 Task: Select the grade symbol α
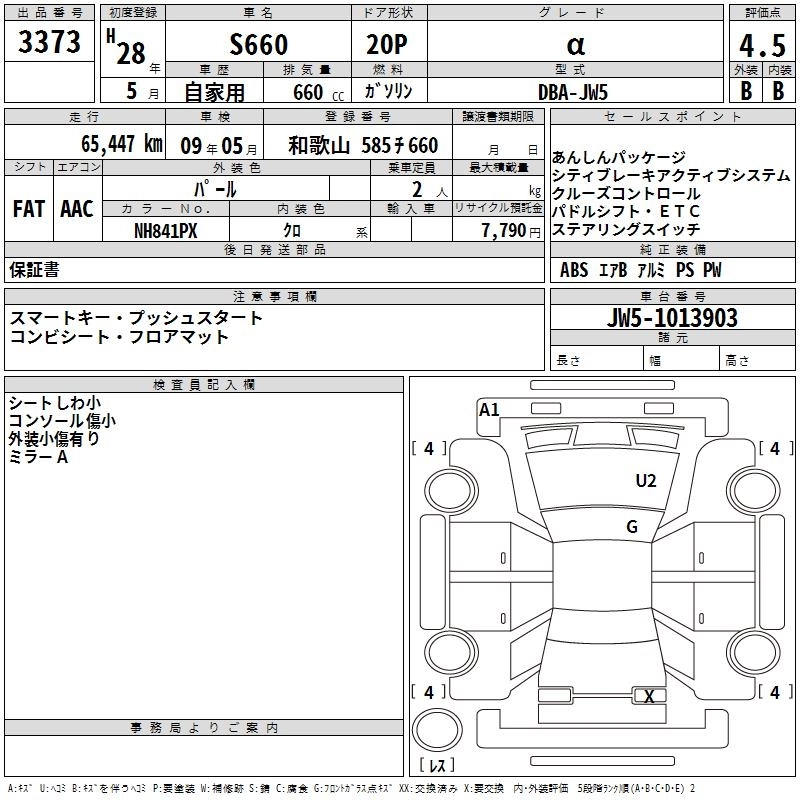[576, 45]
